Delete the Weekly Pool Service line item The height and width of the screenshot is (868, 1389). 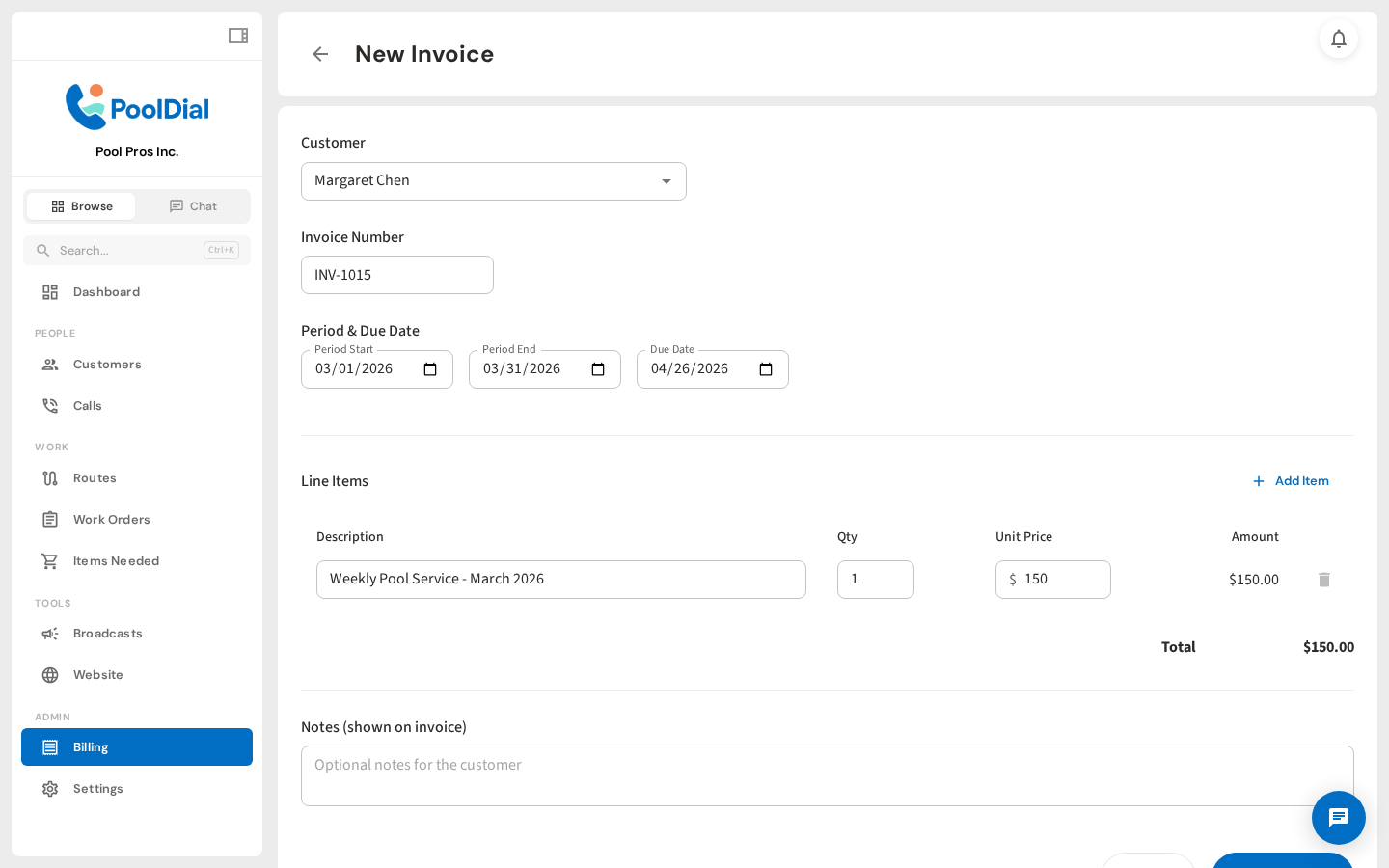point(1323,580)
